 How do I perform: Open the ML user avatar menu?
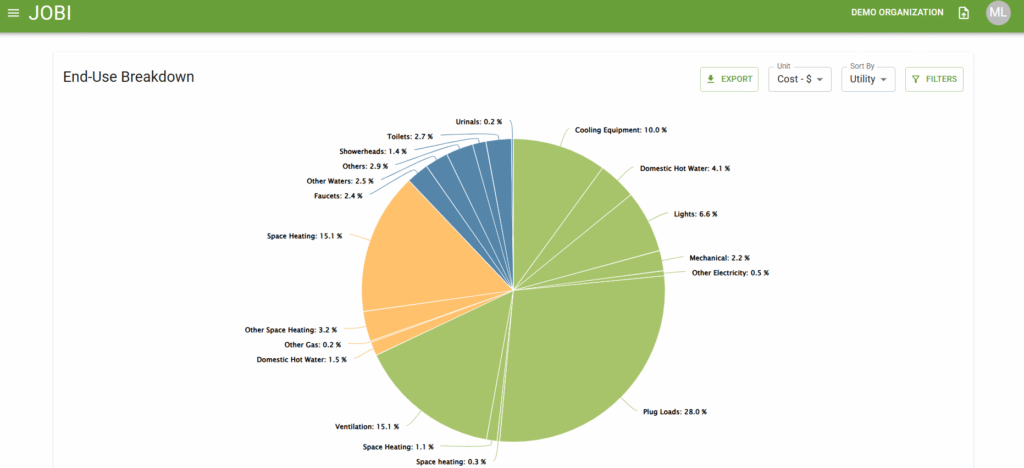click(998, 13)
